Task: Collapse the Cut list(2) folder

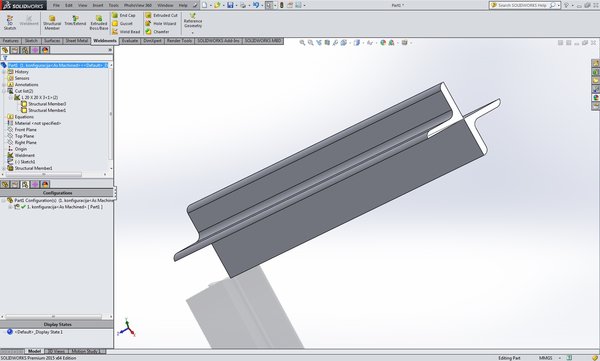Action: [x=4, y=91]
